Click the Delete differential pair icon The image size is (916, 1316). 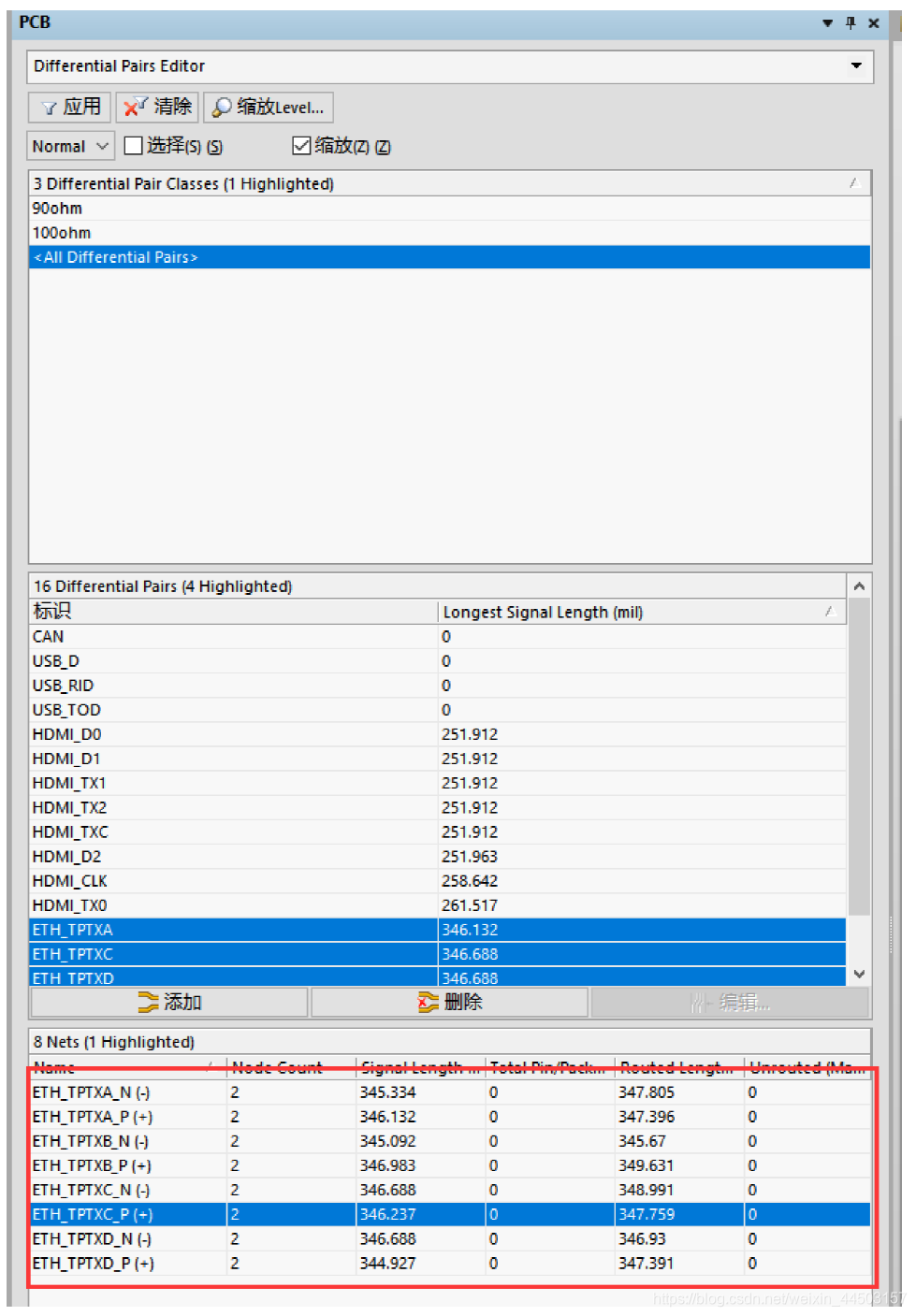click(428, 1003)
